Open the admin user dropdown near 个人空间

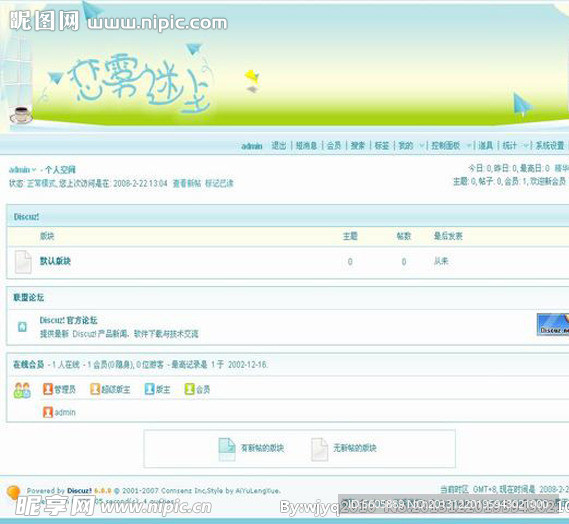click(34, 169)
